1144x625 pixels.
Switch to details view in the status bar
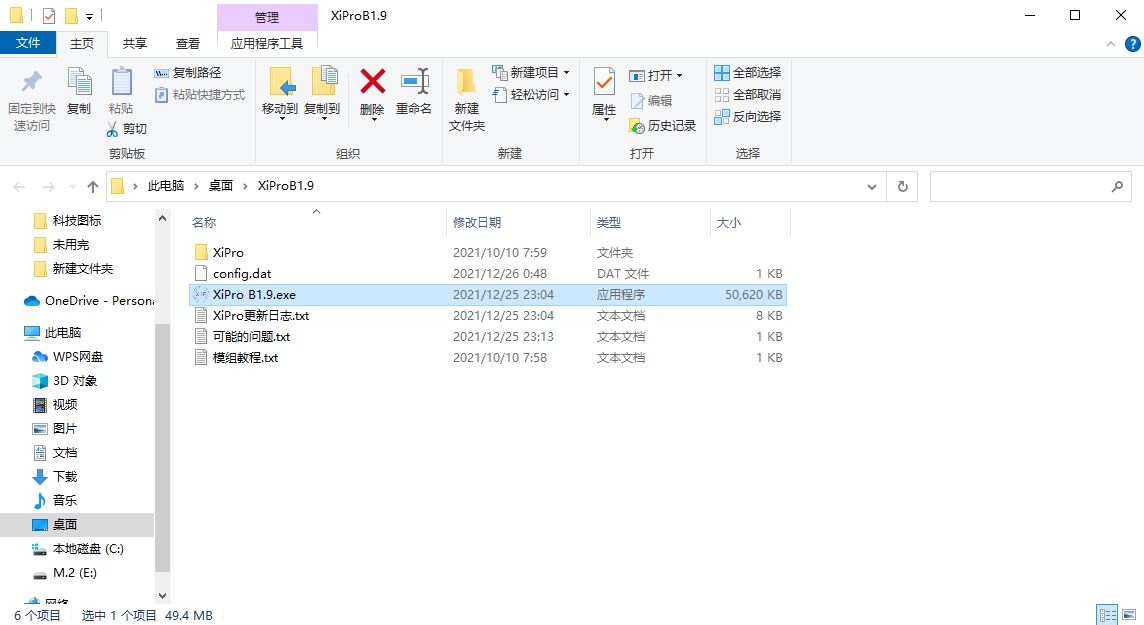[x=1107, y=615]
